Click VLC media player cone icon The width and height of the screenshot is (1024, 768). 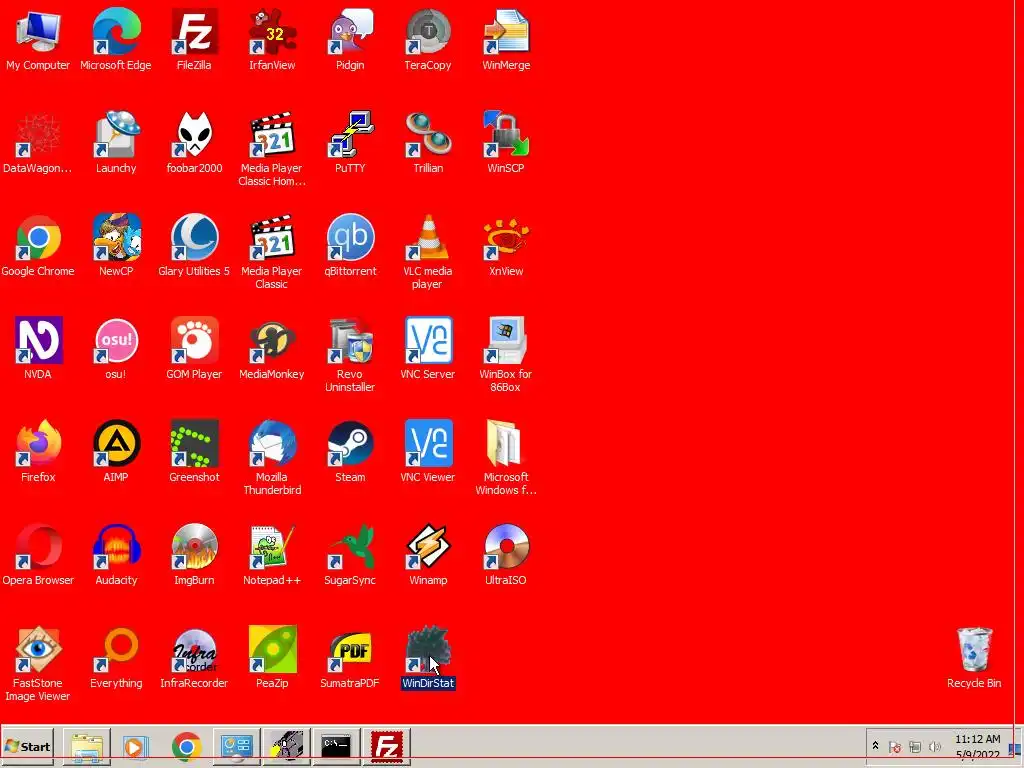click(428, 238)
